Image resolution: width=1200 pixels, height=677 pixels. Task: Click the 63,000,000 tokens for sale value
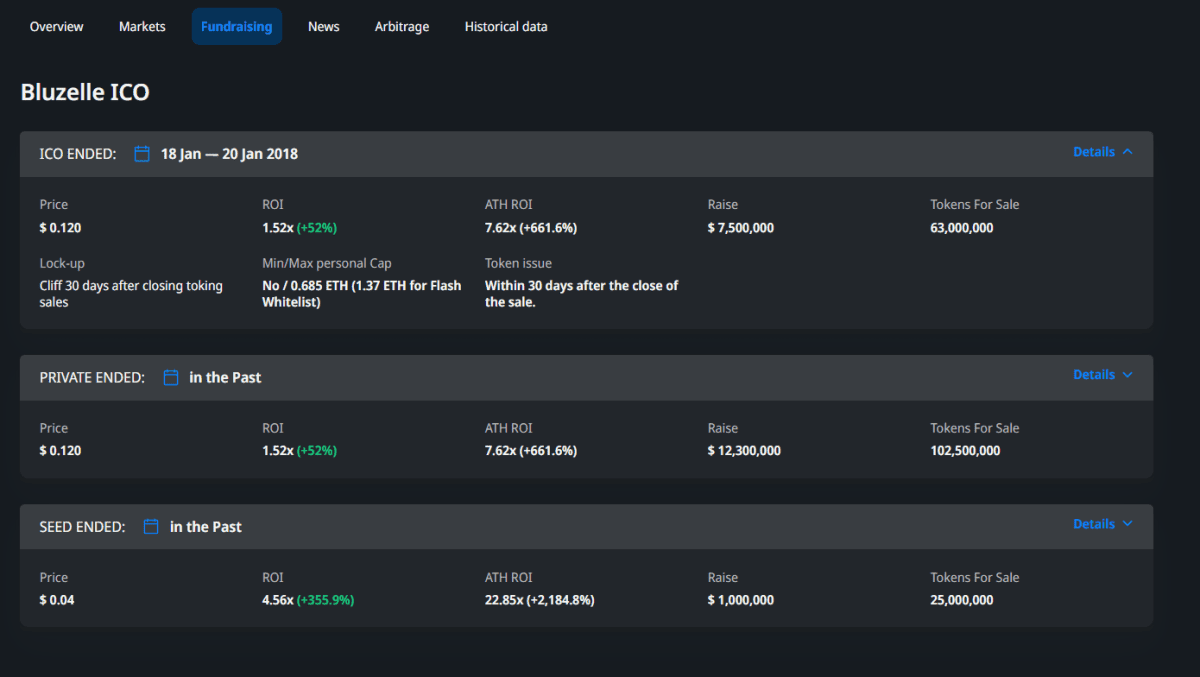pos(962,228)
